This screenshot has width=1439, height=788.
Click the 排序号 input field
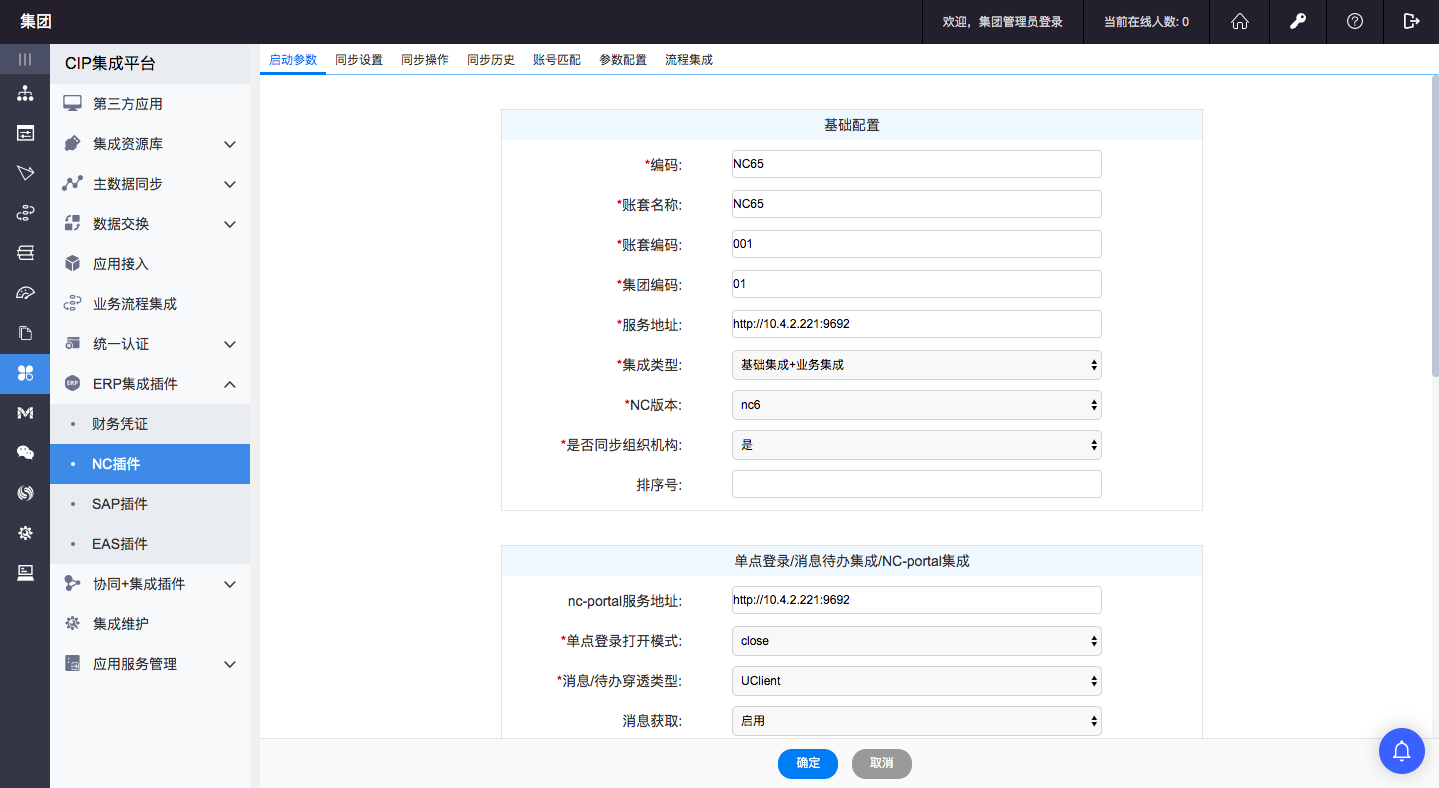(x=916, y=485)
